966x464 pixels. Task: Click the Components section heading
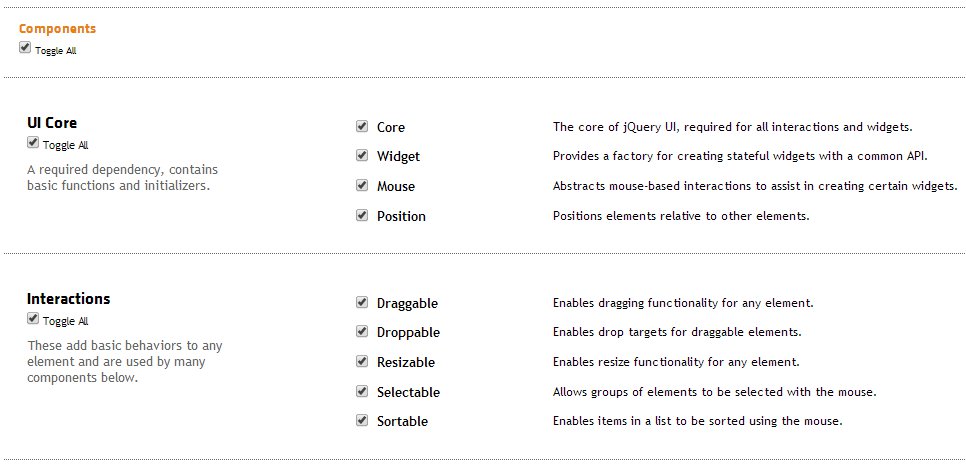pyautogui.click(x=57, y=29)
